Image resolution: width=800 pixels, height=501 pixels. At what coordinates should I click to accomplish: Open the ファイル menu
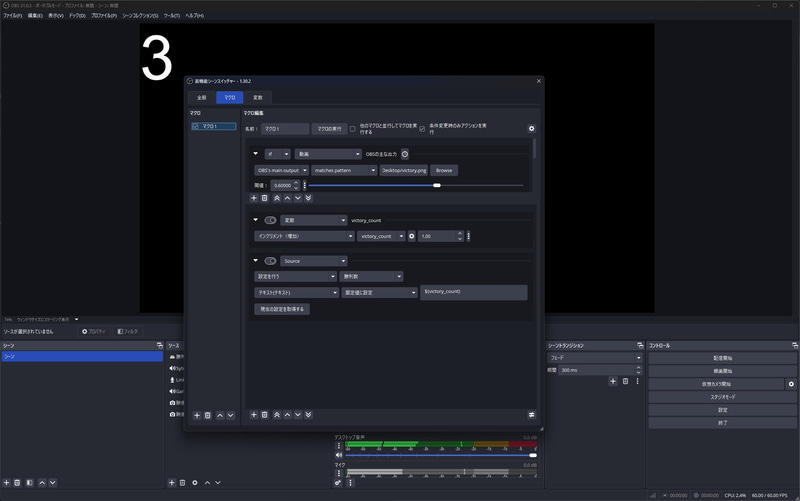pos(12,16)
